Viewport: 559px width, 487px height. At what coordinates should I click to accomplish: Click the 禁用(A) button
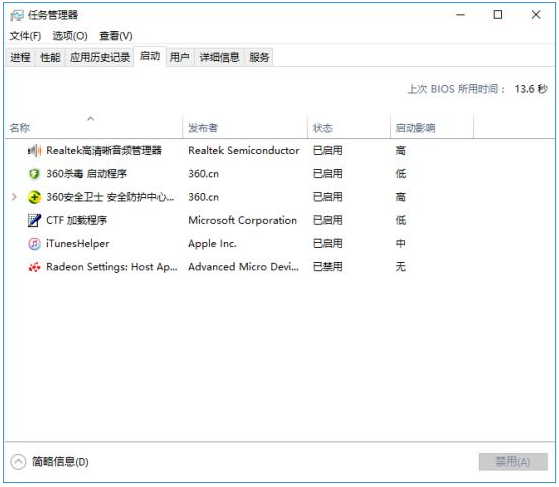[x=513, y=462]
